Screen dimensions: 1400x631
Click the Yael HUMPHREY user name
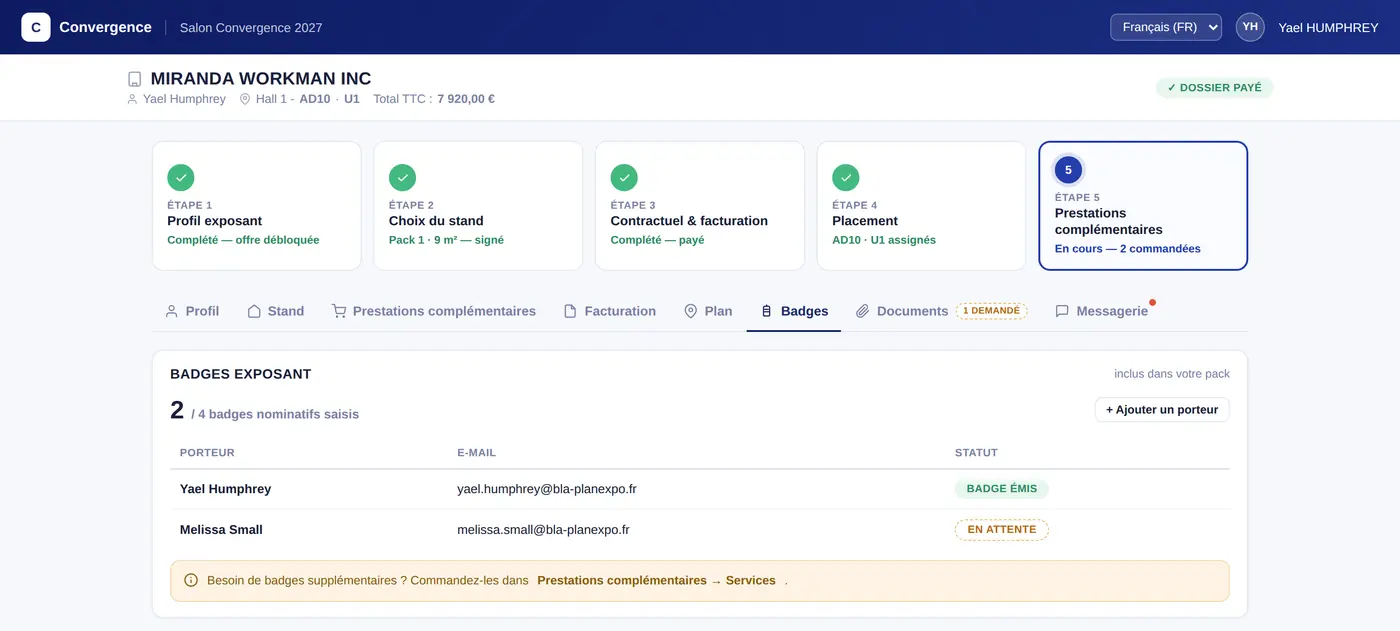click(x=1328, y=28)
